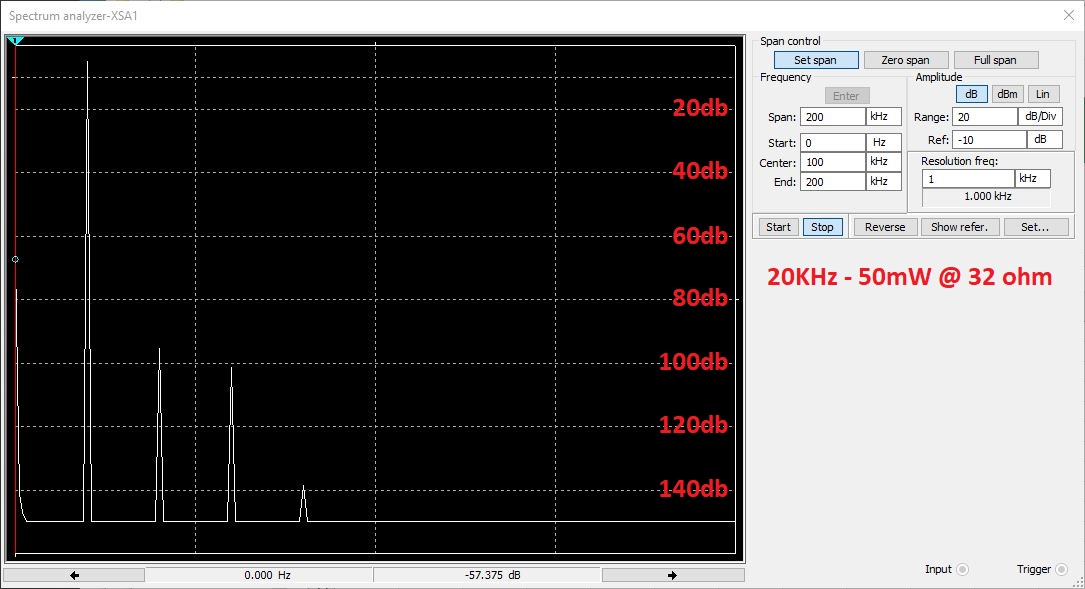Open the Span kHz unit dropdown

point(884,117)
